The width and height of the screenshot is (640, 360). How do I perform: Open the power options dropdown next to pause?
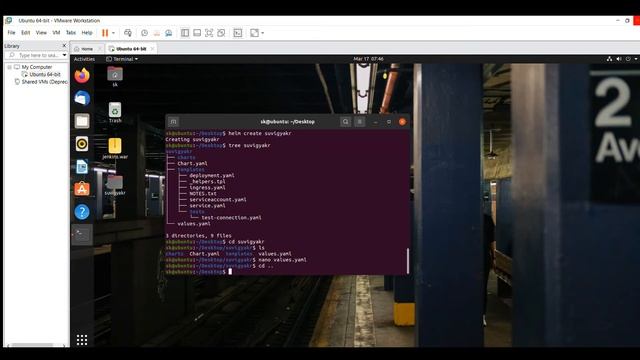[113, 33]
